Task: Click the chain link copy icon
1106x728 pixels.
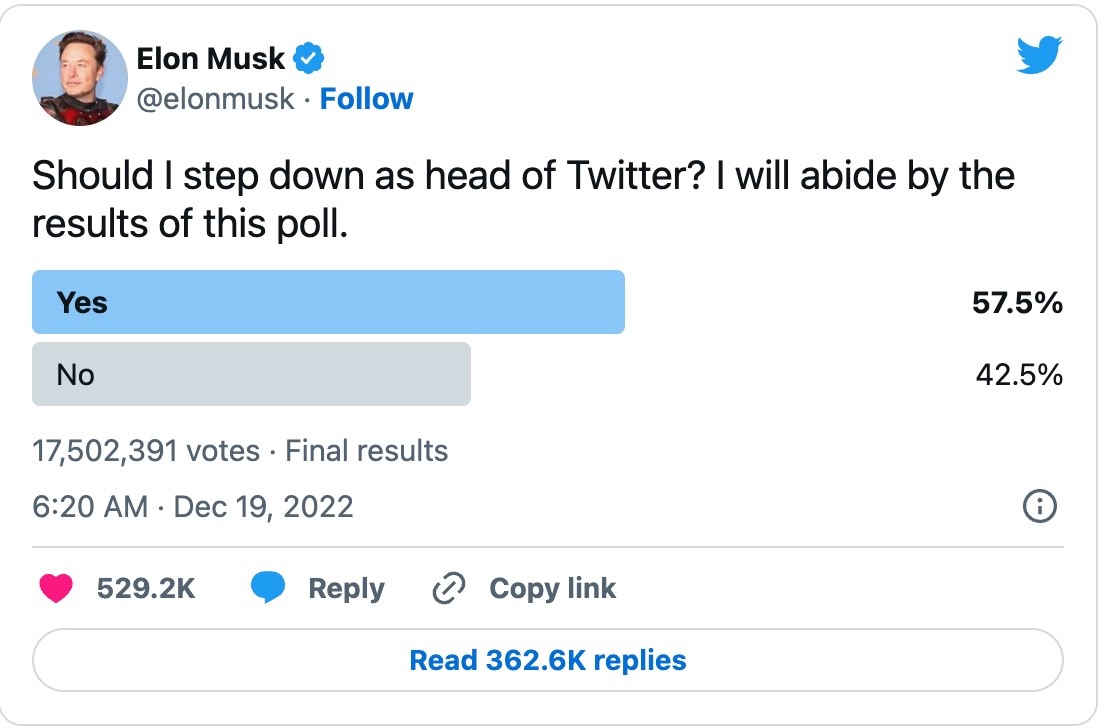Action: (449, 588)
